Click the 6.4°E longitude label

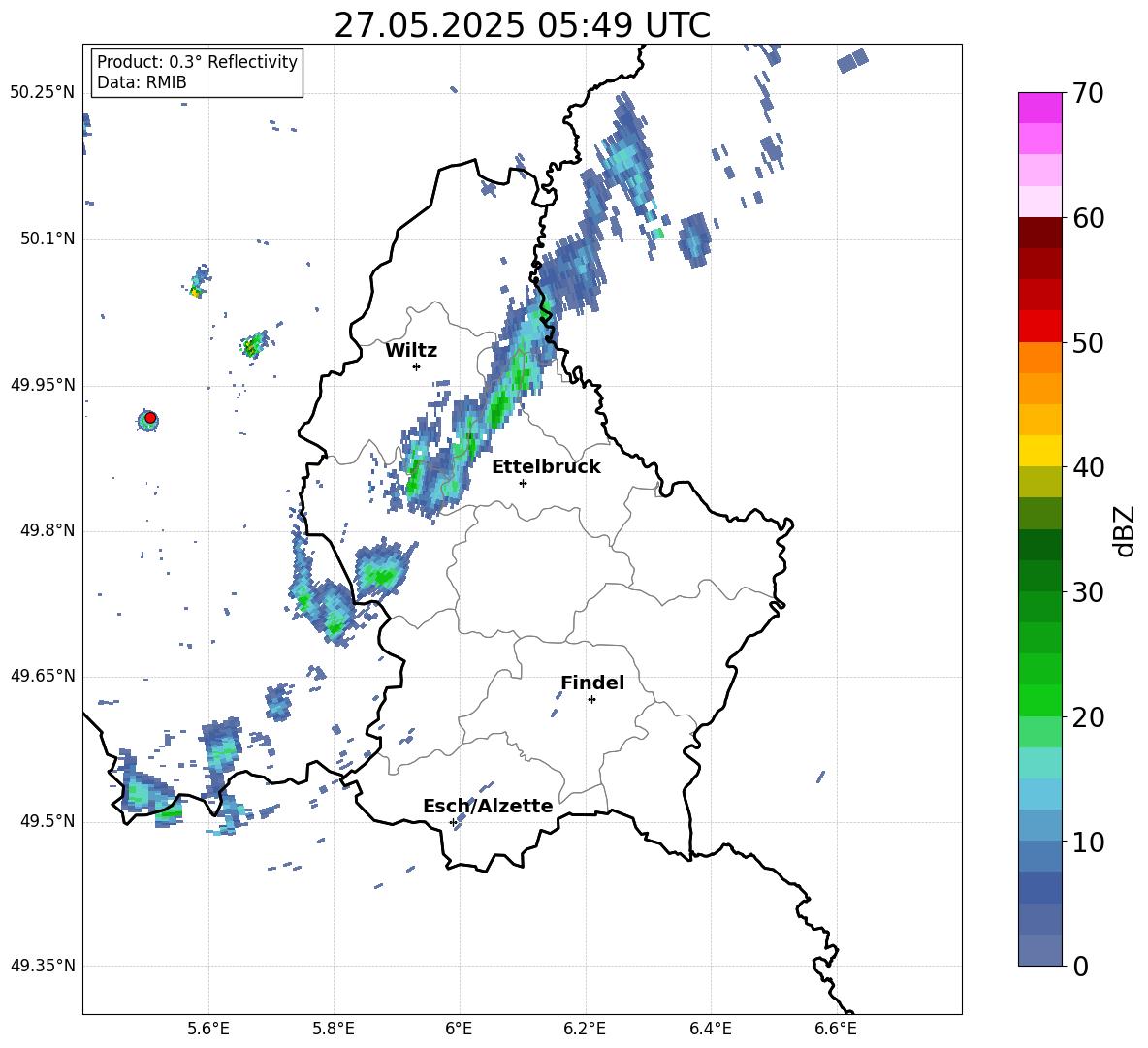point(710,1029)
